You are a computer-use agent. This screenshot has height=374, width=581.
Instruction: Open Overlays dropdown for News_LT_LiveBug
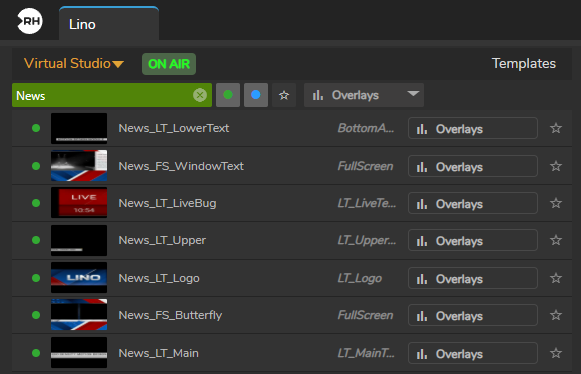pyautogui.click(x=473, y=203)
